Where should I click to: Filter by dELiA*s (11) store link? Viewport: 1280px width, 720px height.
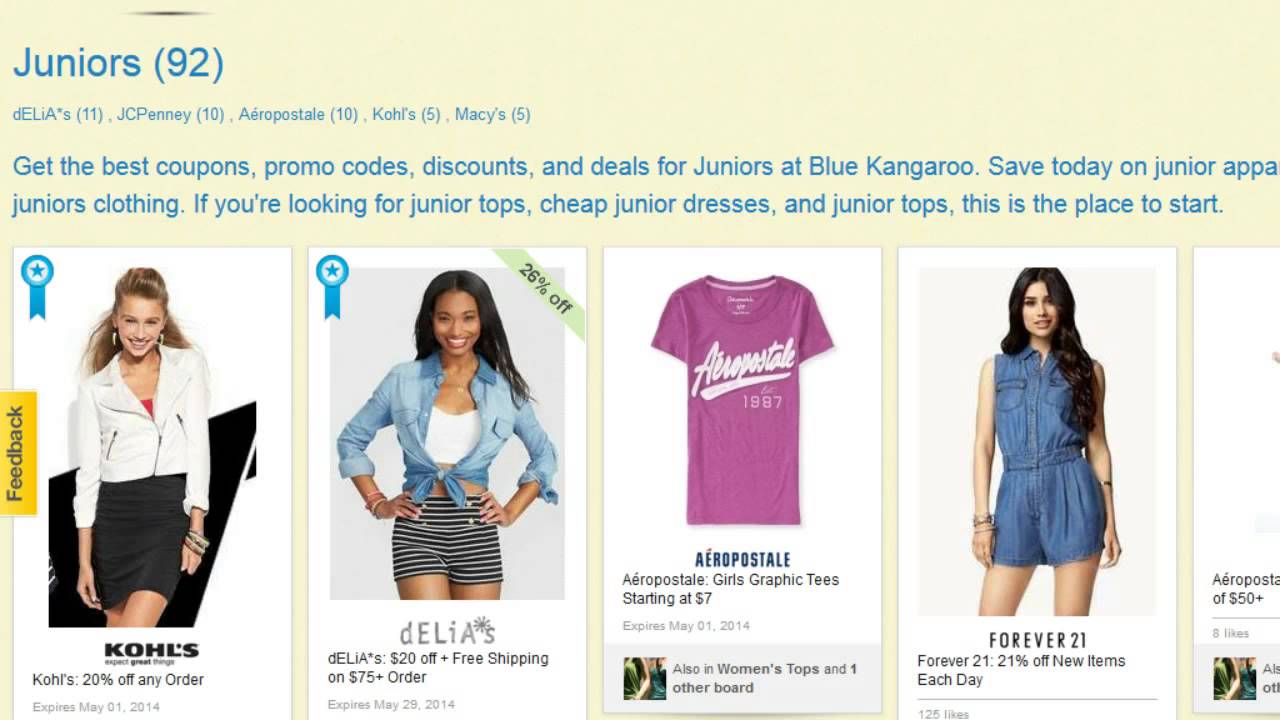[58, 114]
